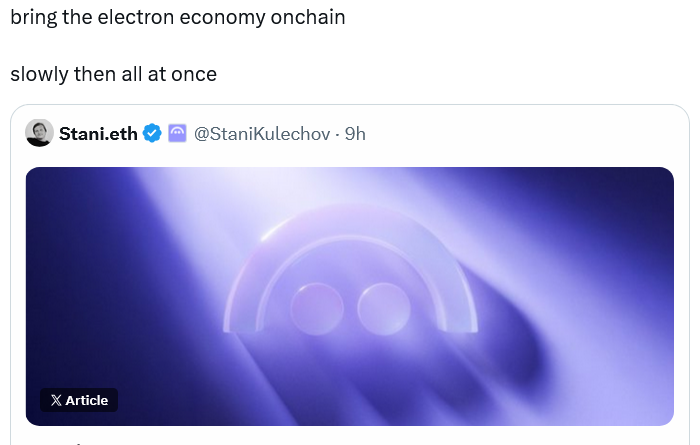700x445 pixels.
Task: Click the X logo in Article label
Action: click(x=55, y=400)
